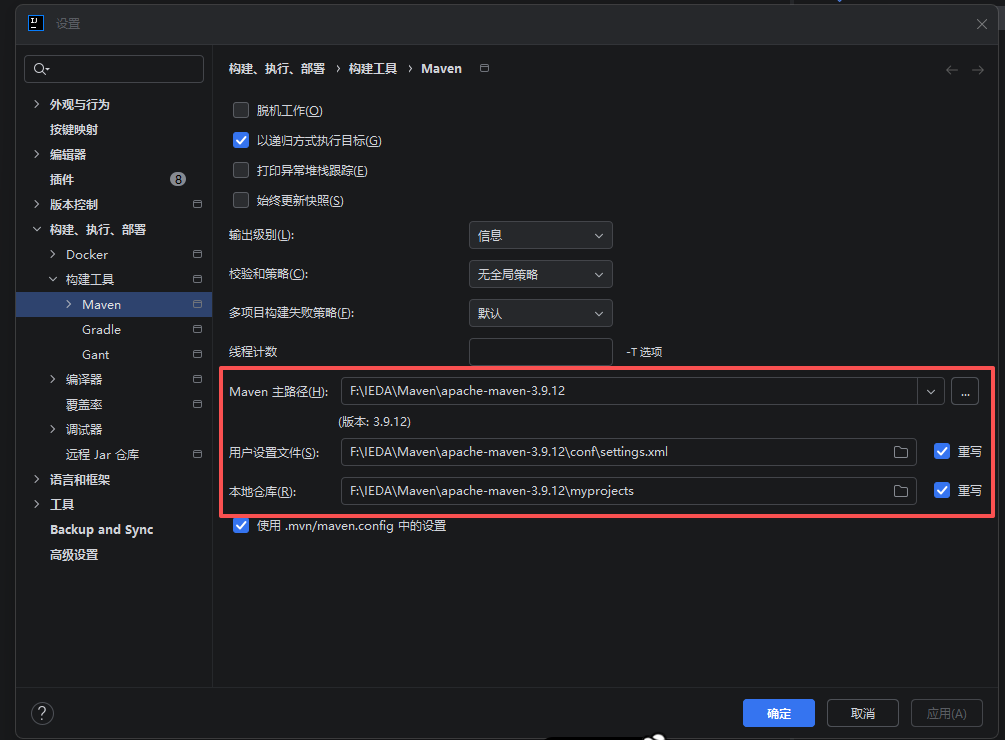The image size is (1005, 740).
Task: Collapse the 构建、执行、部署 tree node
Action: (x=37, y=229)
